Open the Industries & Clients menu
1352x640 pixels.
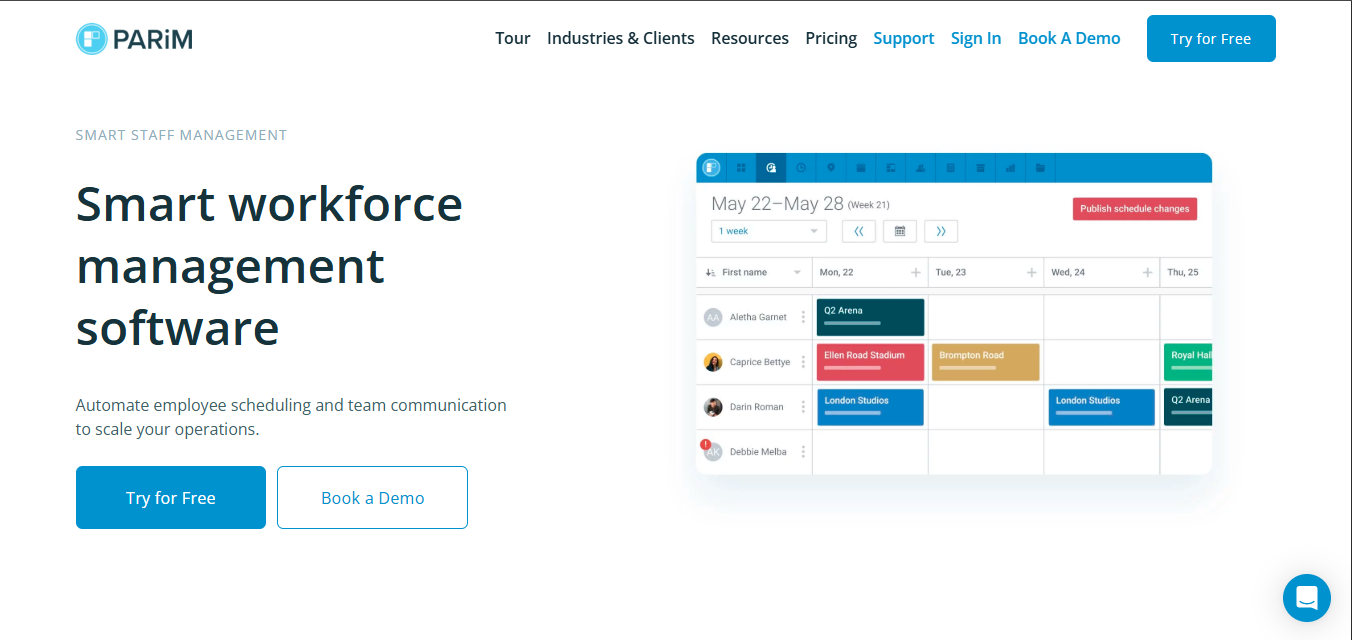click(620, 38)
